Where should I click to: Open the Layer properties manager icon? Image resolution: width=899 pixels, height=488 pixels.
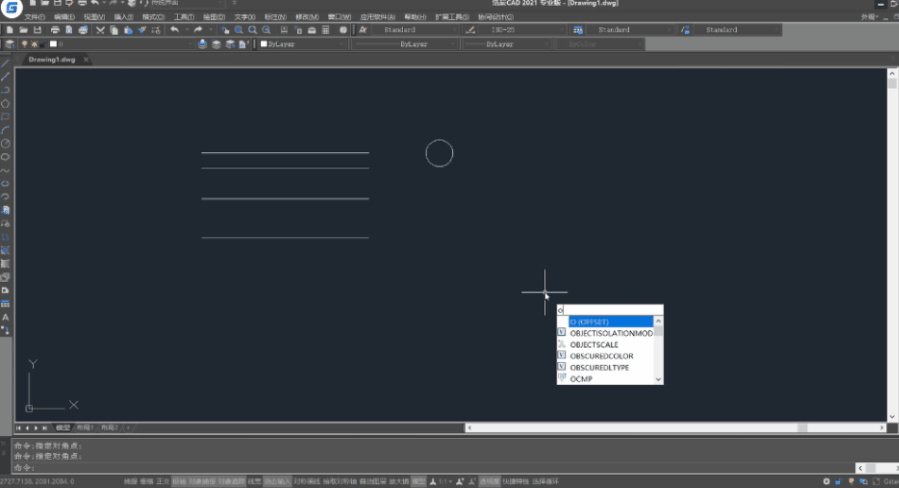click(x=10, y=44)
